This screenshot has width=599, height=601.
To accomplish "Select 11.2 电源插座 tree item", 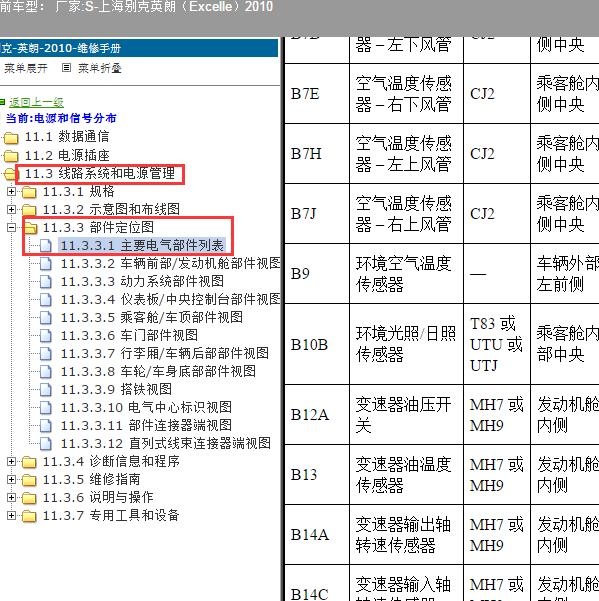I will pyautogui.click(x=67, y=155).
